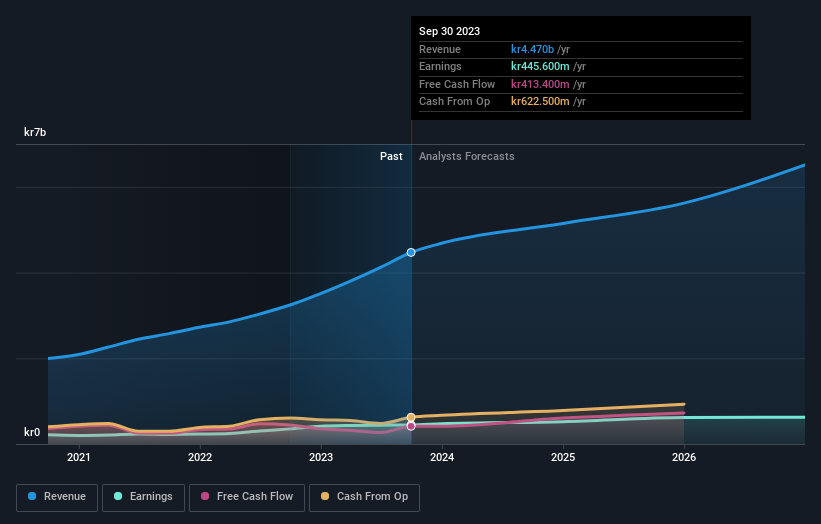Click the Cash From Op orange data point
Viewport: 821px width, 524px height.
tap(411, 417)
